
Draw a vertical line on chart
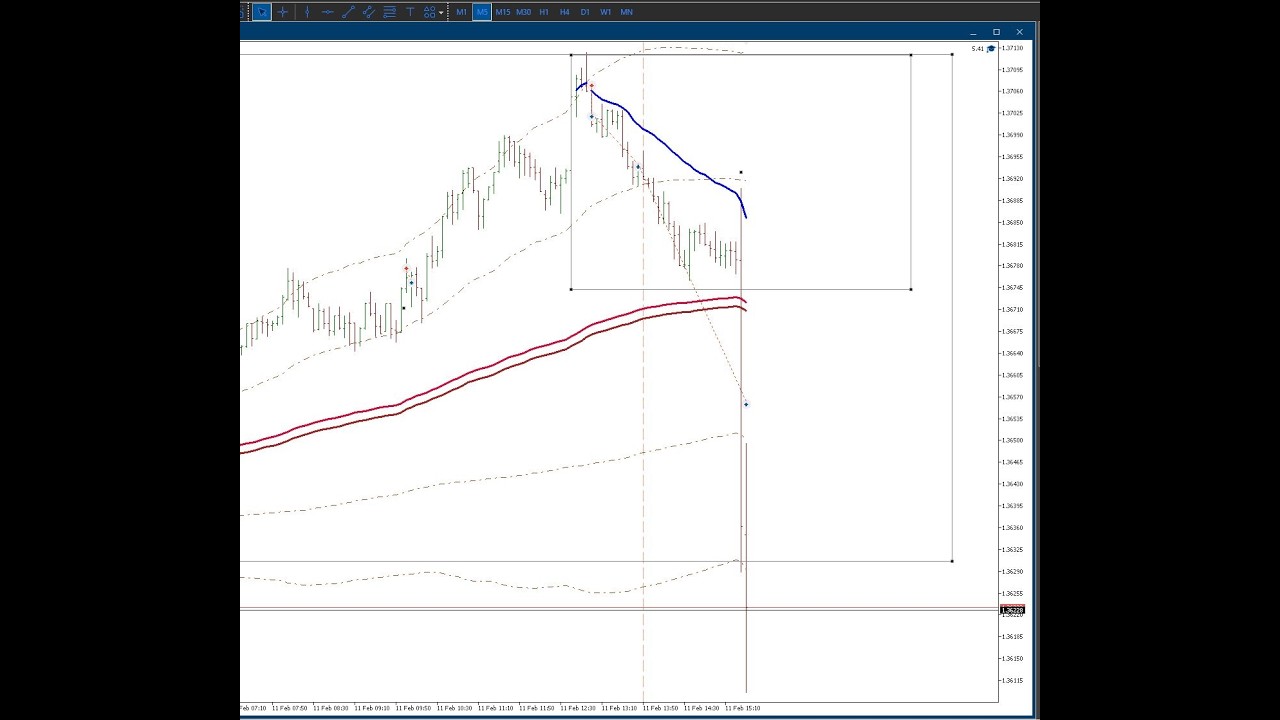pyautogui.click(x=307, y=12)
